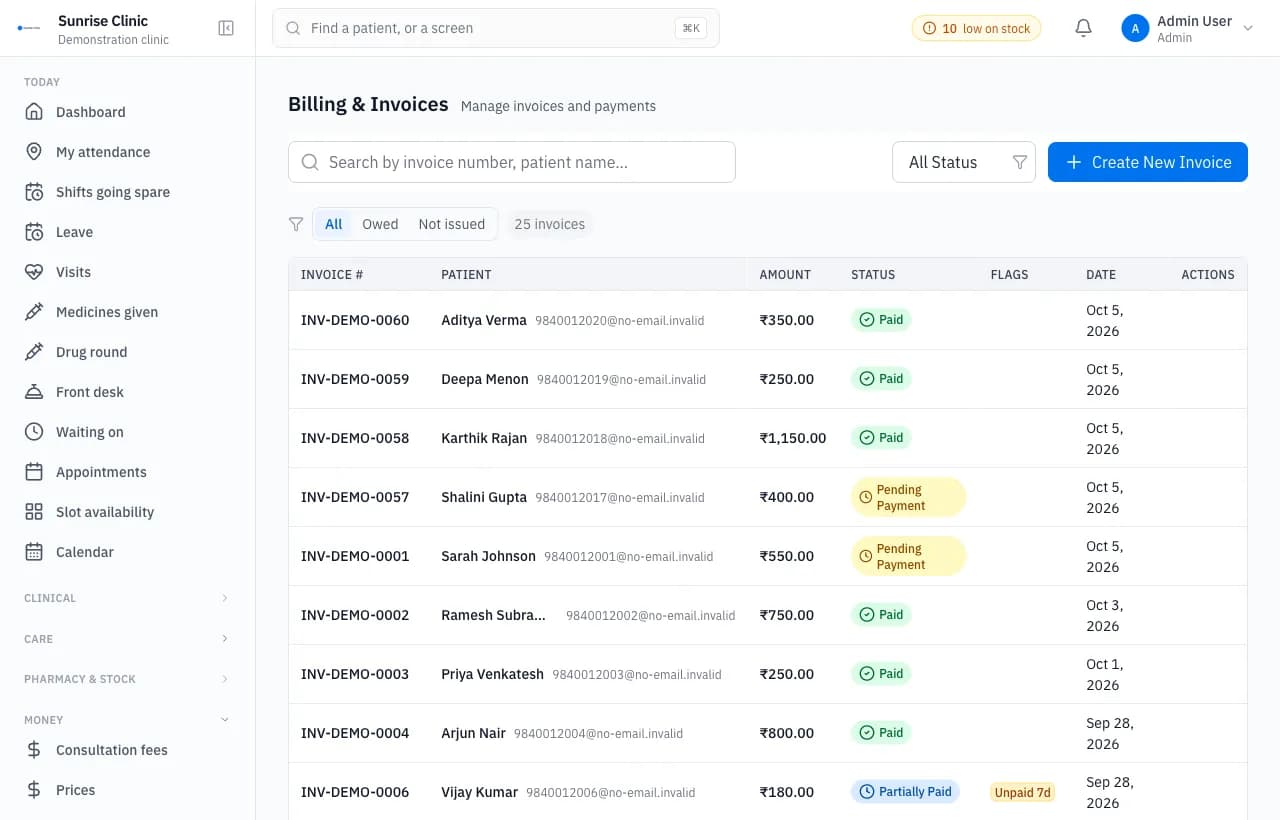Click the My attendance location pin icon

click(34, 152)
